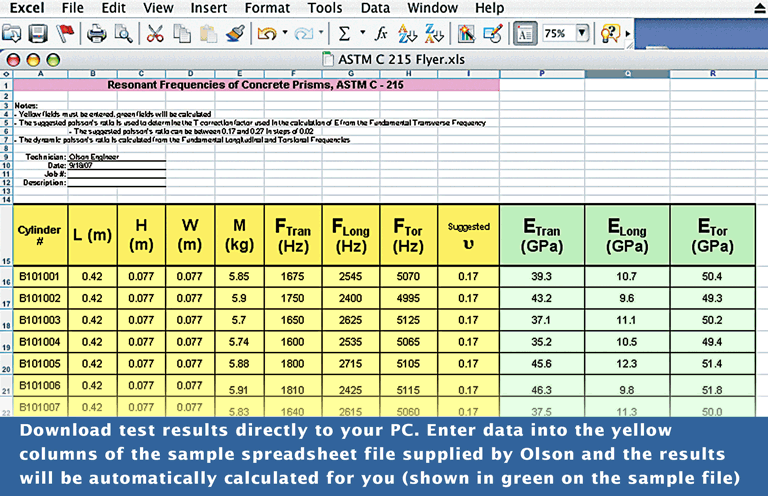Click the Undo arrow icon
Image resolution: width=768 pixels, height=496 pixels.
click(x=267, y=34)
